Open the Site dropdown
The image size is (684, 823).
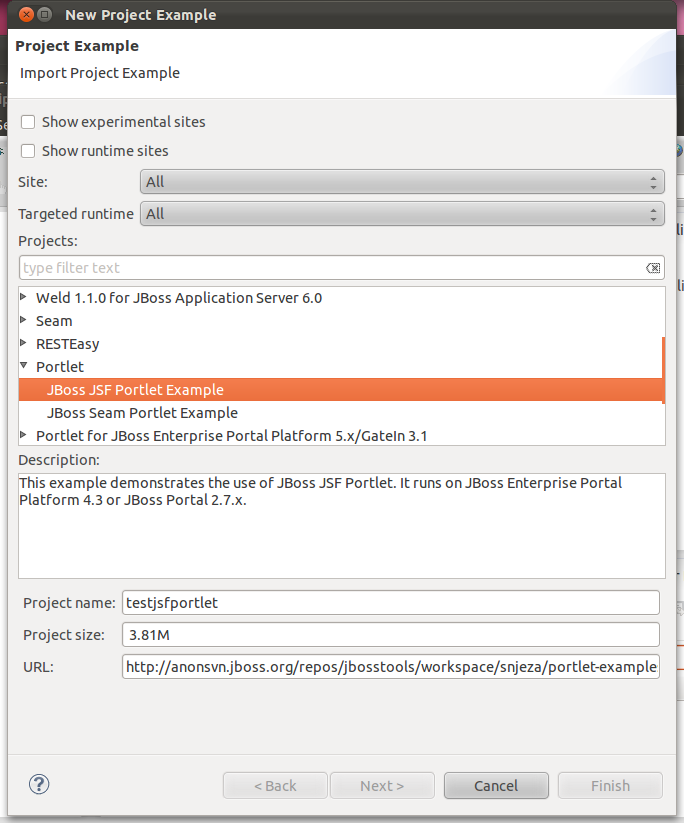(x=402, y=182)
